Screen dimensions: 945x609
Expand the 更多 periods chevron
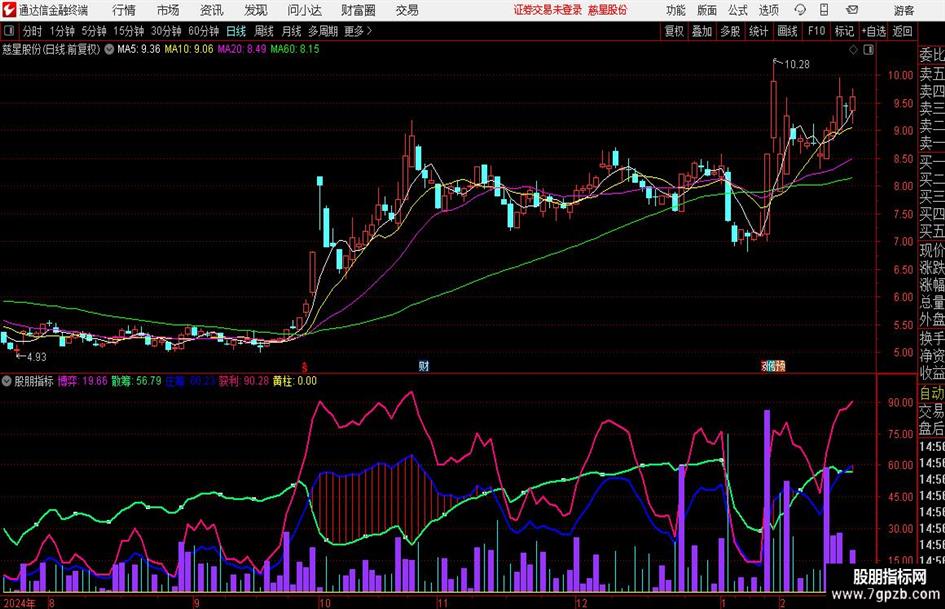point(369,31)
